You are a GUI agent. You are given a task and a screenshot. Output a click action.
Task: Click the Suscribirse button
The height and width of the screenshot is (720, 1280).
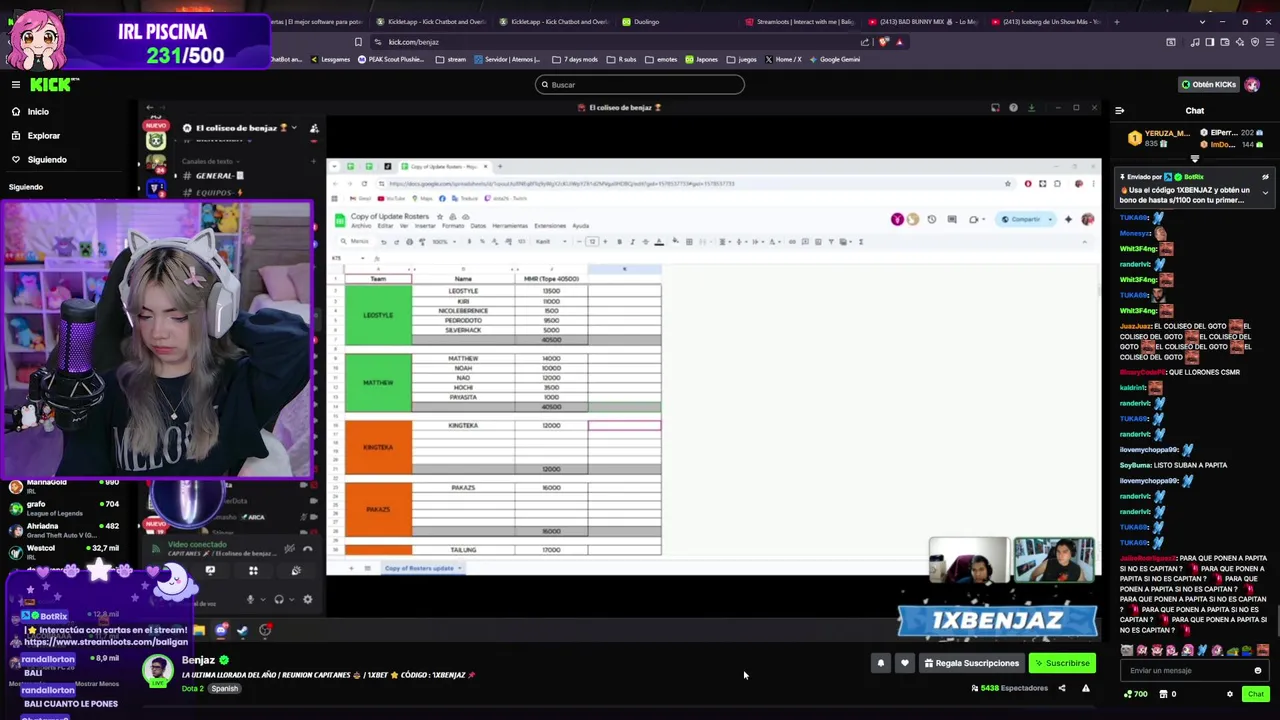click(x=1062, y=663)
